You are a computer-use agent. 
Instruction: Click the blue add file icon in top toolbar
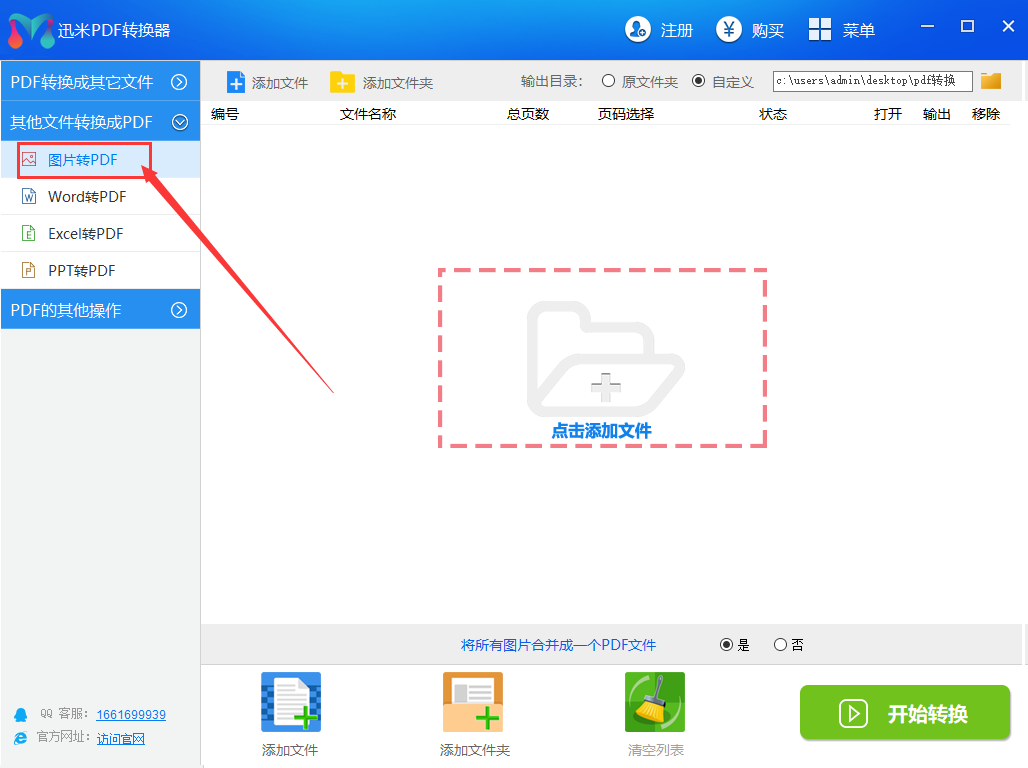(x=236, y=82)
